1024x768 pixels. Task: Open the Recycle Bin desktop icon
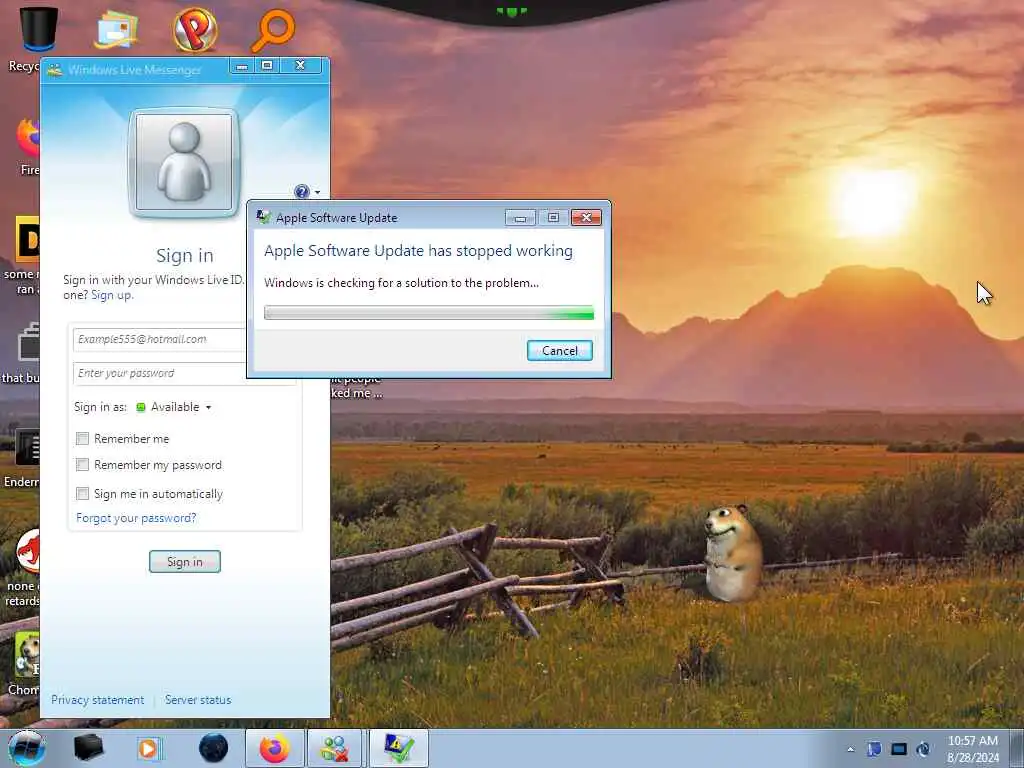point(38,29)
